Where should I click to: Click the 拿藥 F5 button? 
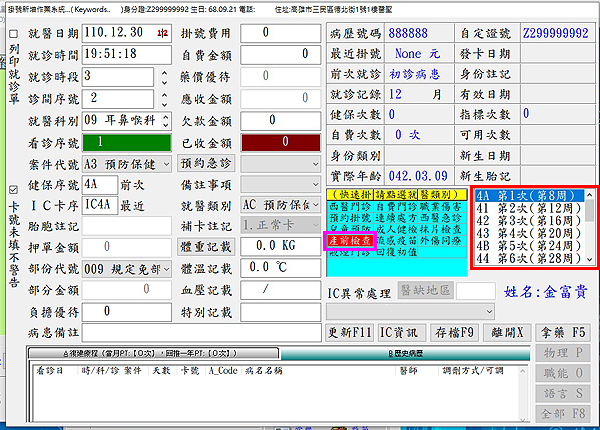(565, 331)
